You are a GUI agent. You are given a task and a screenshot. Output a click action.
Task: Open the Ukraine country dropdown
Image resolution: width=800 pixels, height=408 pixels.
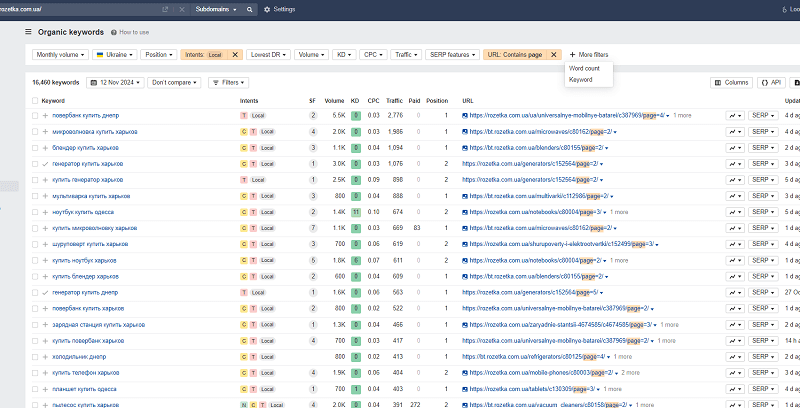[x=115, y=55]
